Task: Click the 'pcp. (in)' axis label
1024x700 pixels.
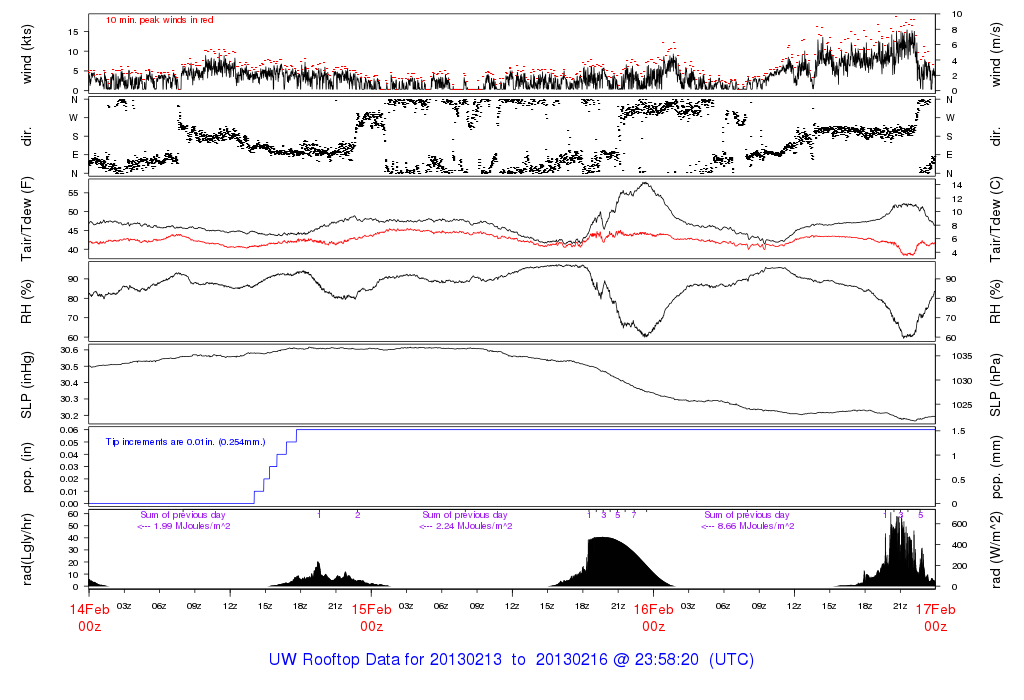Action: coord(28,466)
